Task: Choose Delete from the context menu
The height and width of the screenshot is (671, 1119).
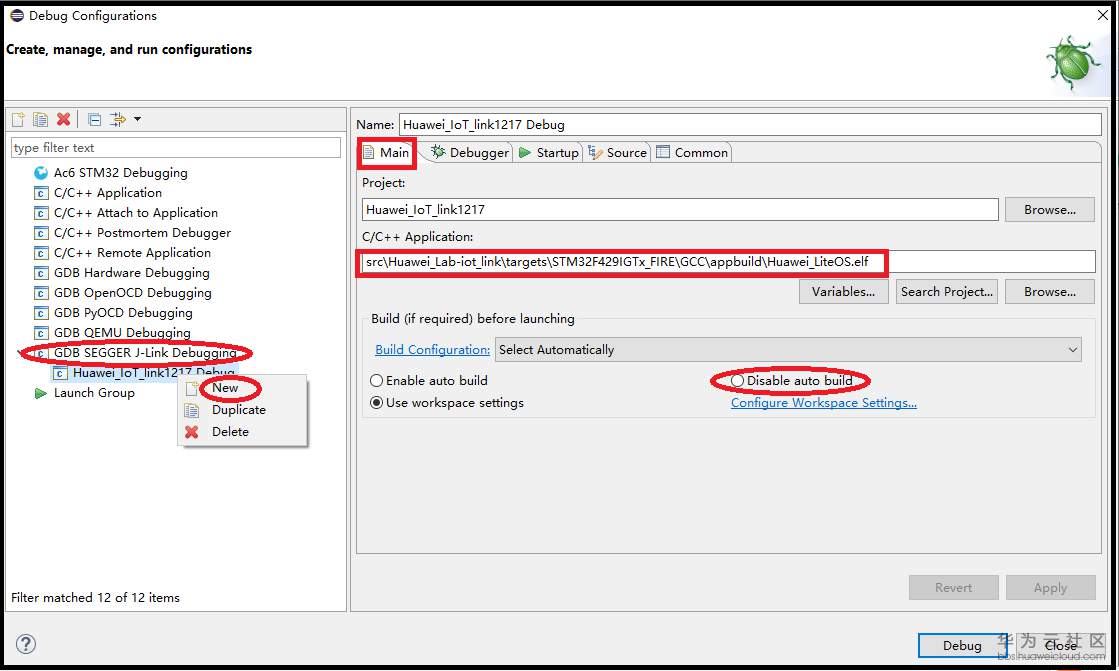Action: click(230, 432)
